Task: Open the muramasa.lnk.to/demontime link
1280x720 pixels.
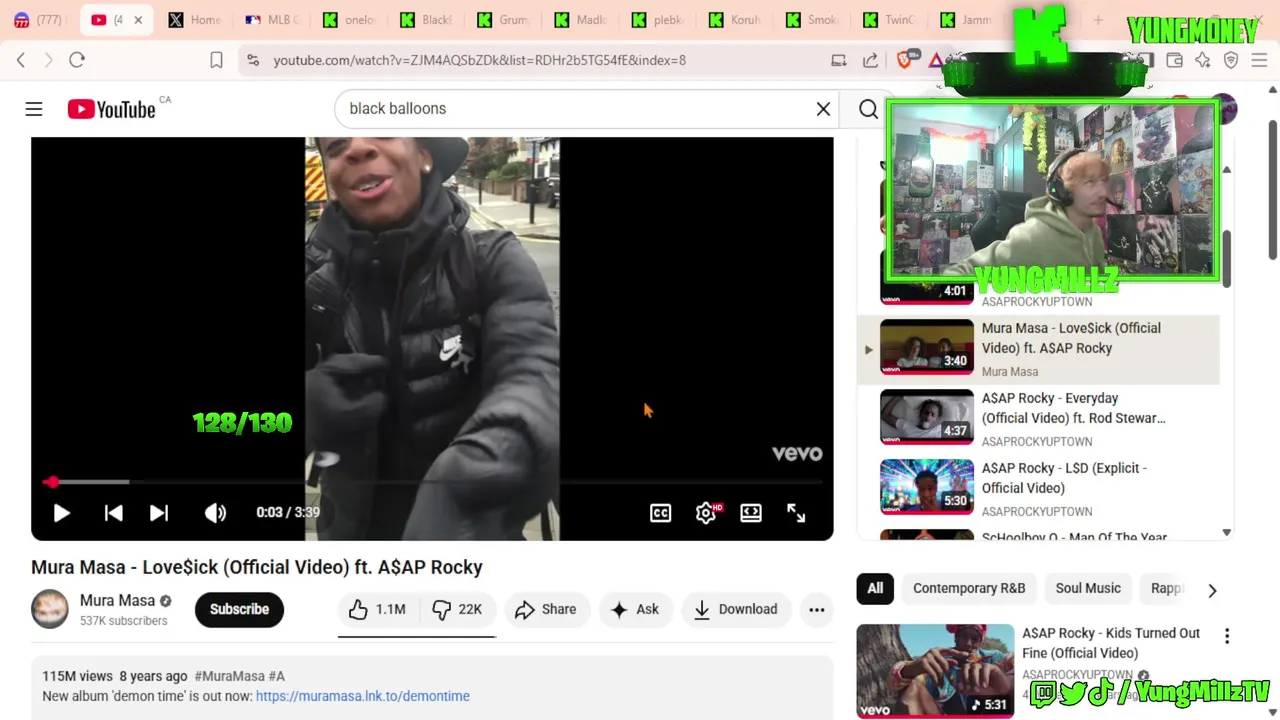Action: [362, 696]
